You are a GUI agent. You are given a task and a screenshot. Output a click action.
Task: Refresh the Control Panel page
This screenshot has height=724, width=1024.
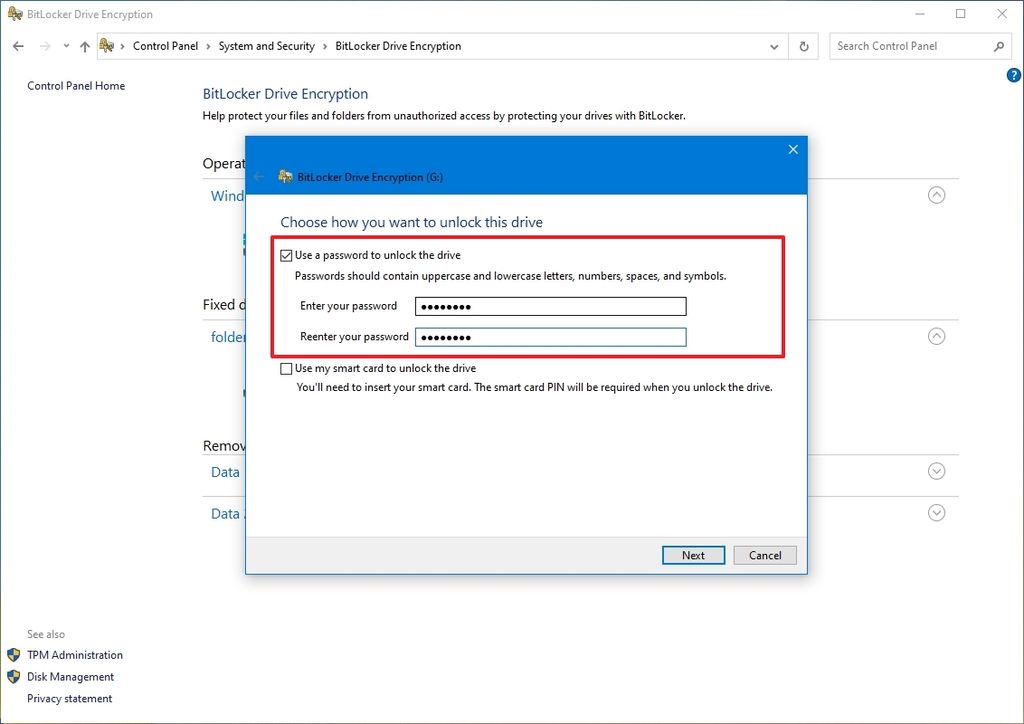pos(804,46)
